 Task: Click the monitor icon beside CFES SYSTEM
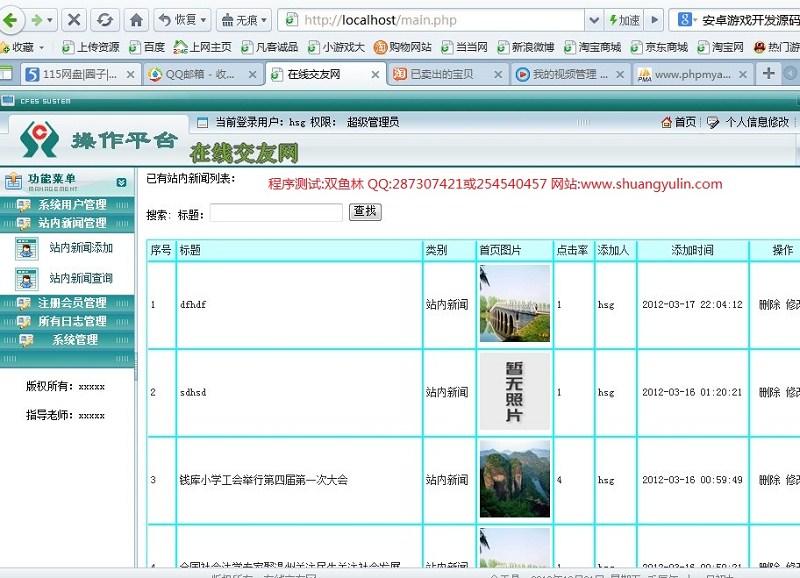click(x=7, y=100)
